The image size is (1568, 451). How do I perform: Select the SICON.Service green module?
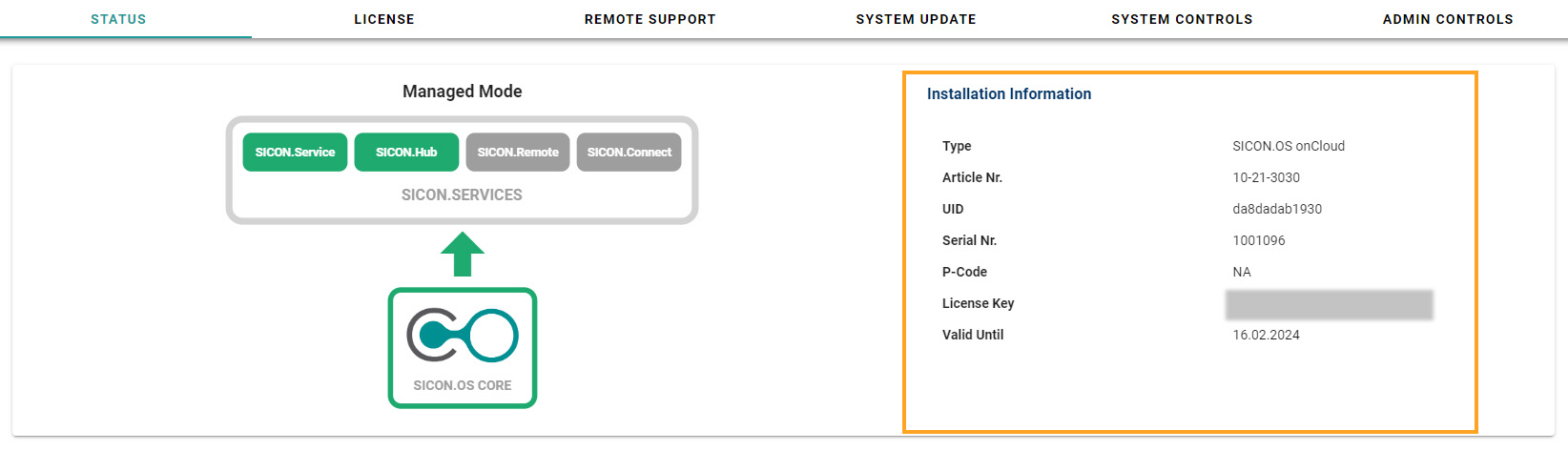(x=295, y=153)
